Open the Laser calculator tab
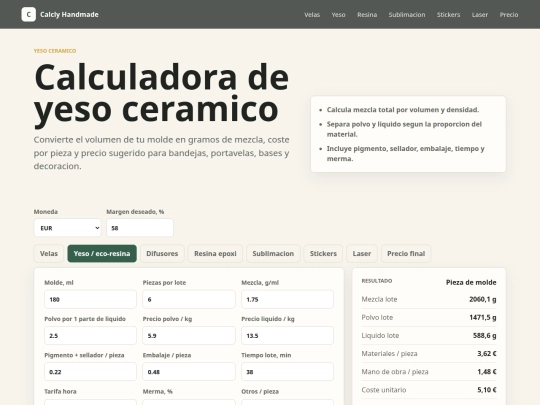The height and width of the screenshot is (405, 540). 362,253
